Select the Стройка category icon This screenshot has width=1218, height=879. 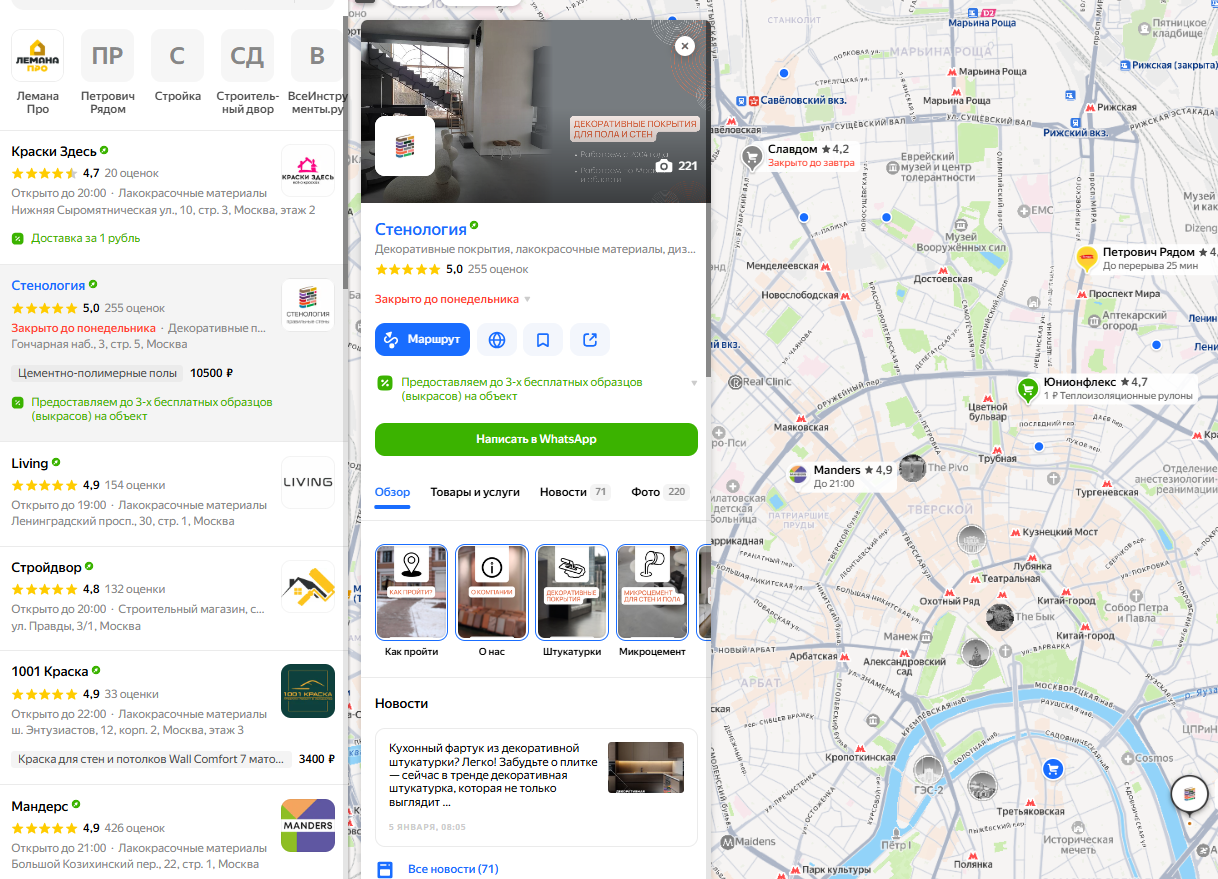pyautogui.click(x=178, y=56)
